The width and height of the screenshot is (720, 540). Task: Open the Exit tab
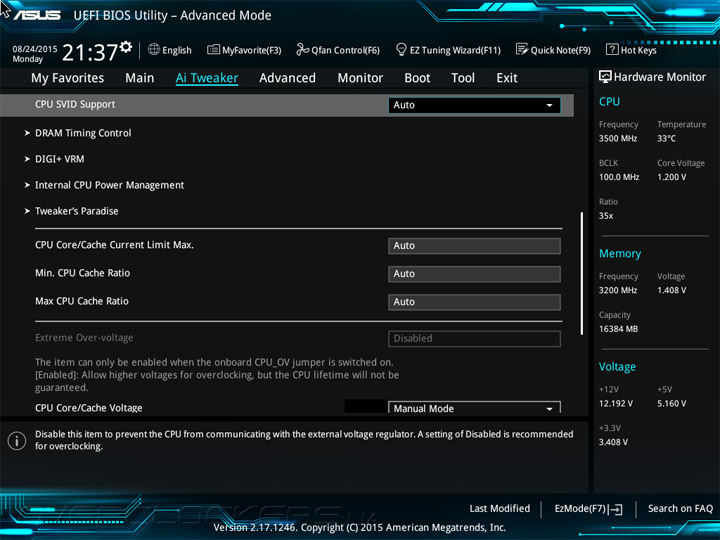(507, 78)
